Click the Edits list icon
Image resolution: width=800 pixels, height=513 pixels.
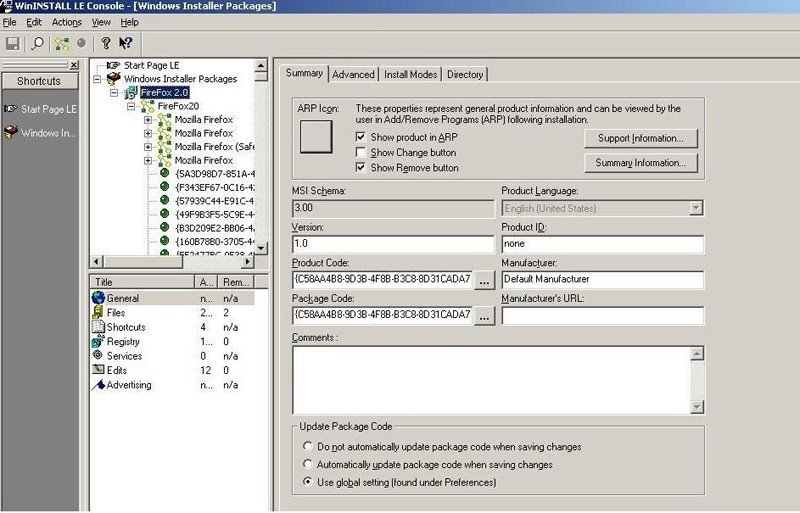(x=98, y=370)
